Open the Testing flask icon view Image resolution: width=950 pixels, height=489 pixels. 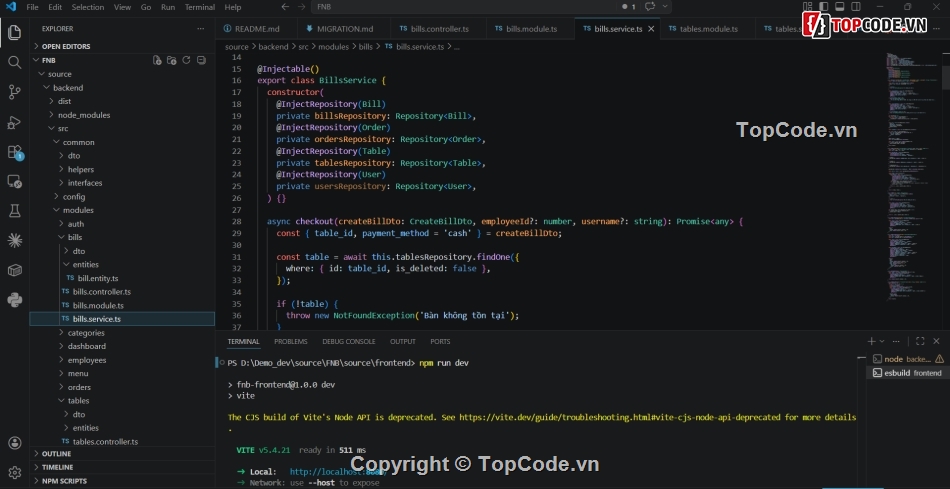click(14, 211)
